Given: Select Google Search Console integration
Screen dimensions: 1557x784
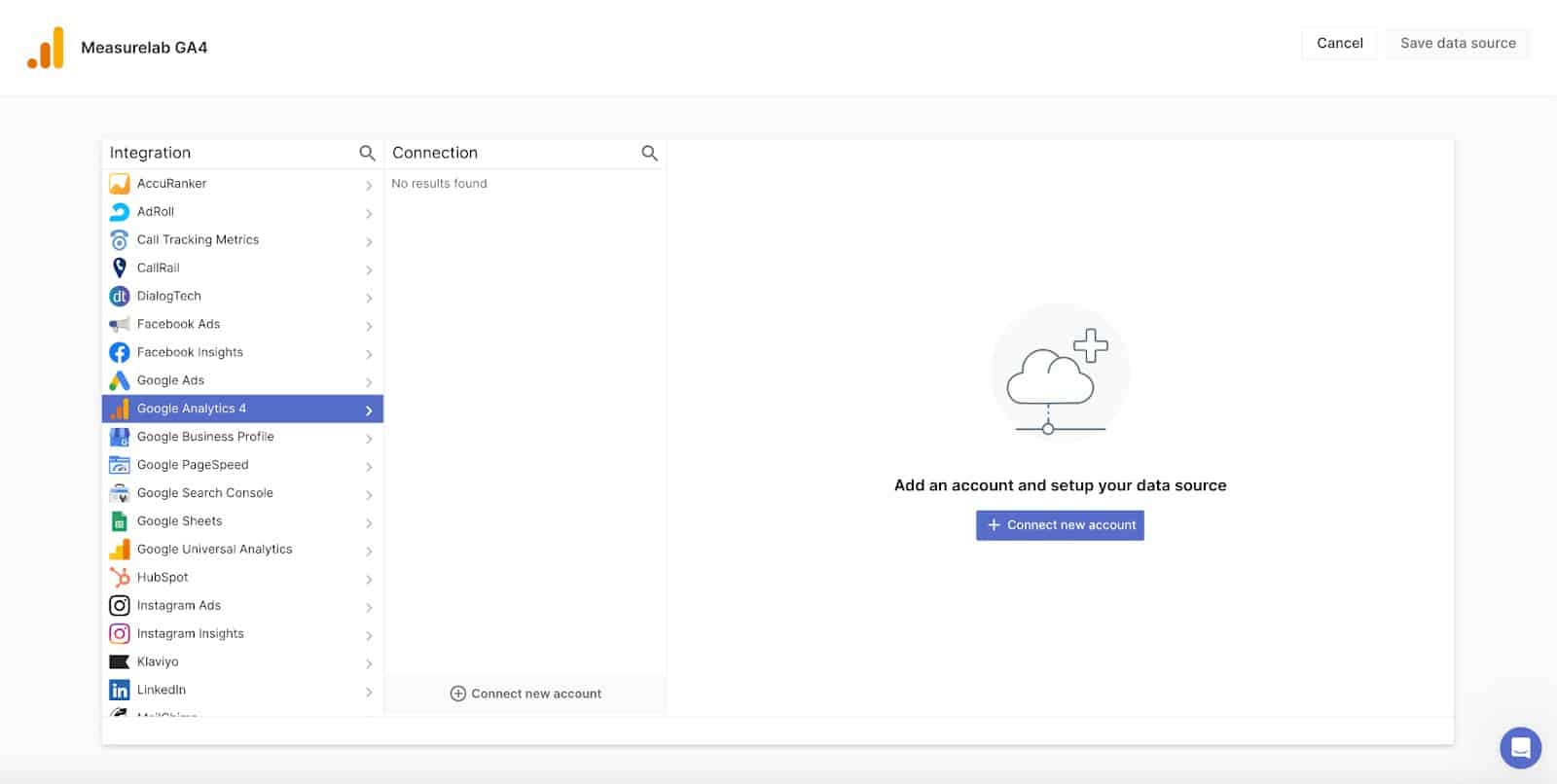Looking at the screenshot, I should pyautogui.click(x=242, y=494).
